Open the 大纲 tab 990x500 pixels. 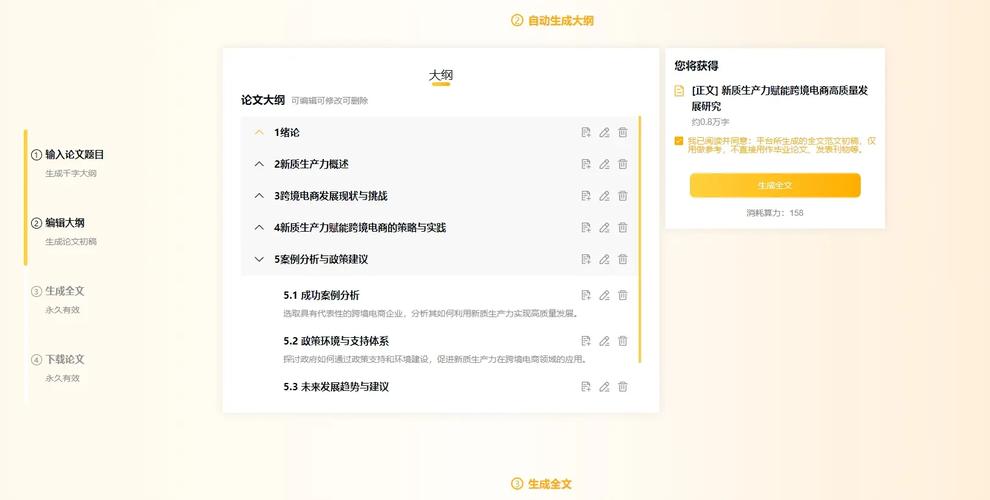click(x=441, y=76)
